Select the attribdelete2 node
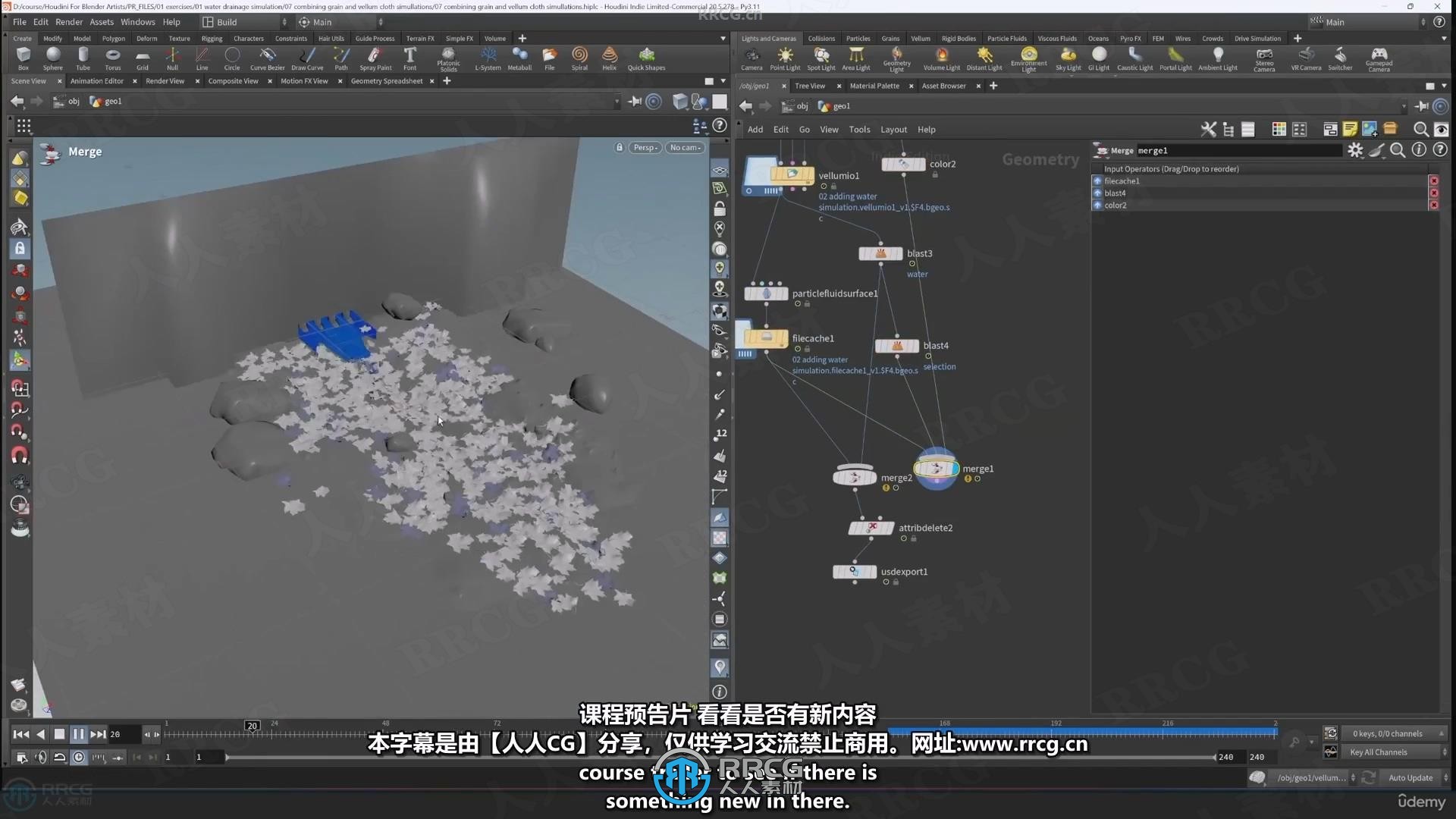The image size is (1456, 819). point(871,528)
